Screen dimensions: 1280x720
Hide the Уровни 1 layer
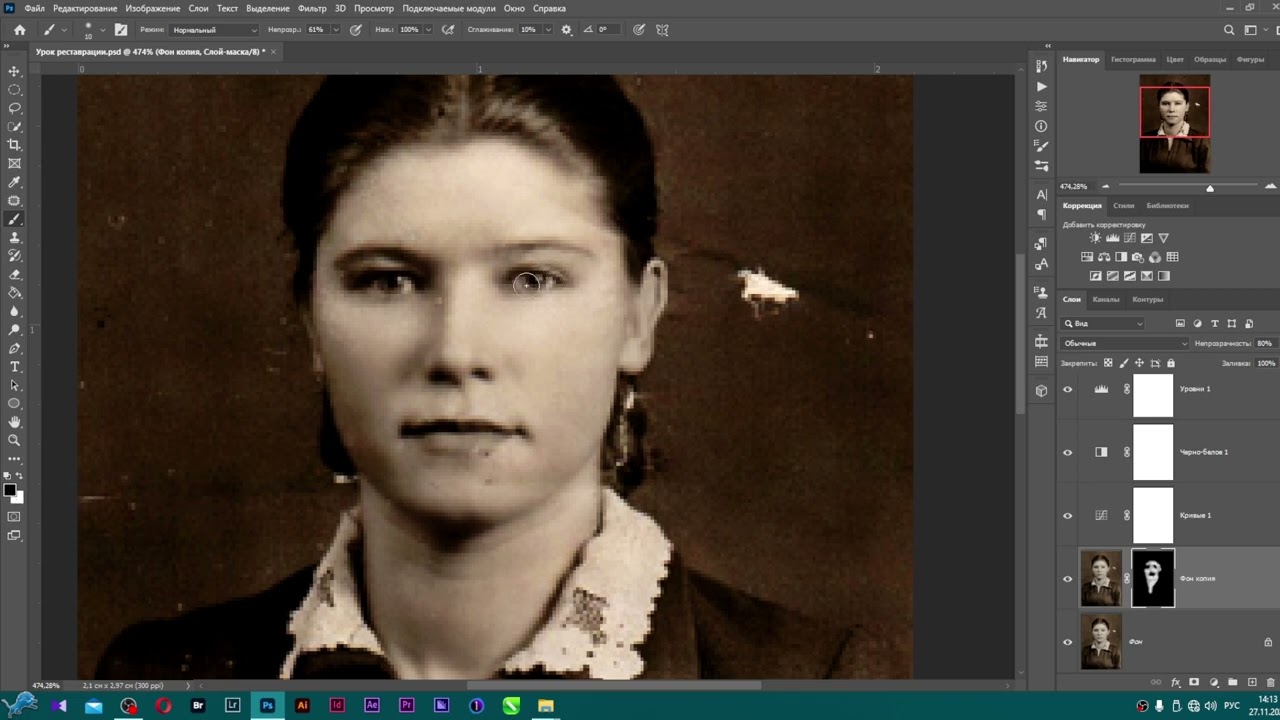click(1067, 389)
